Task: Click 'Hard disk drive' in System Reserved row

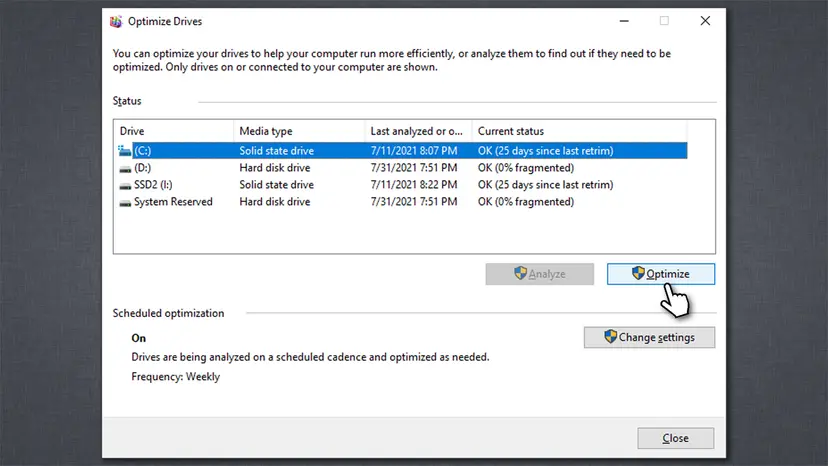Action: [275, 201]
